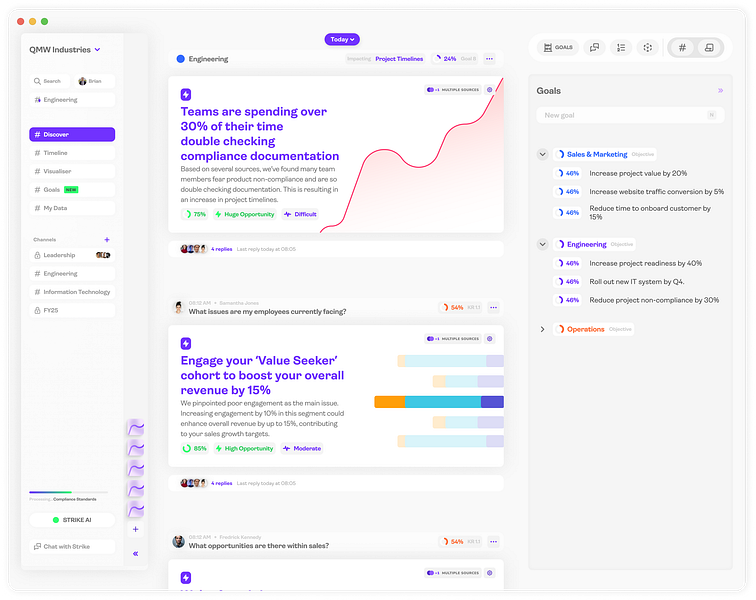Viewport: 756px width, 600px height.
Task: Open the Leadership channel
Action: click(72, 255)
